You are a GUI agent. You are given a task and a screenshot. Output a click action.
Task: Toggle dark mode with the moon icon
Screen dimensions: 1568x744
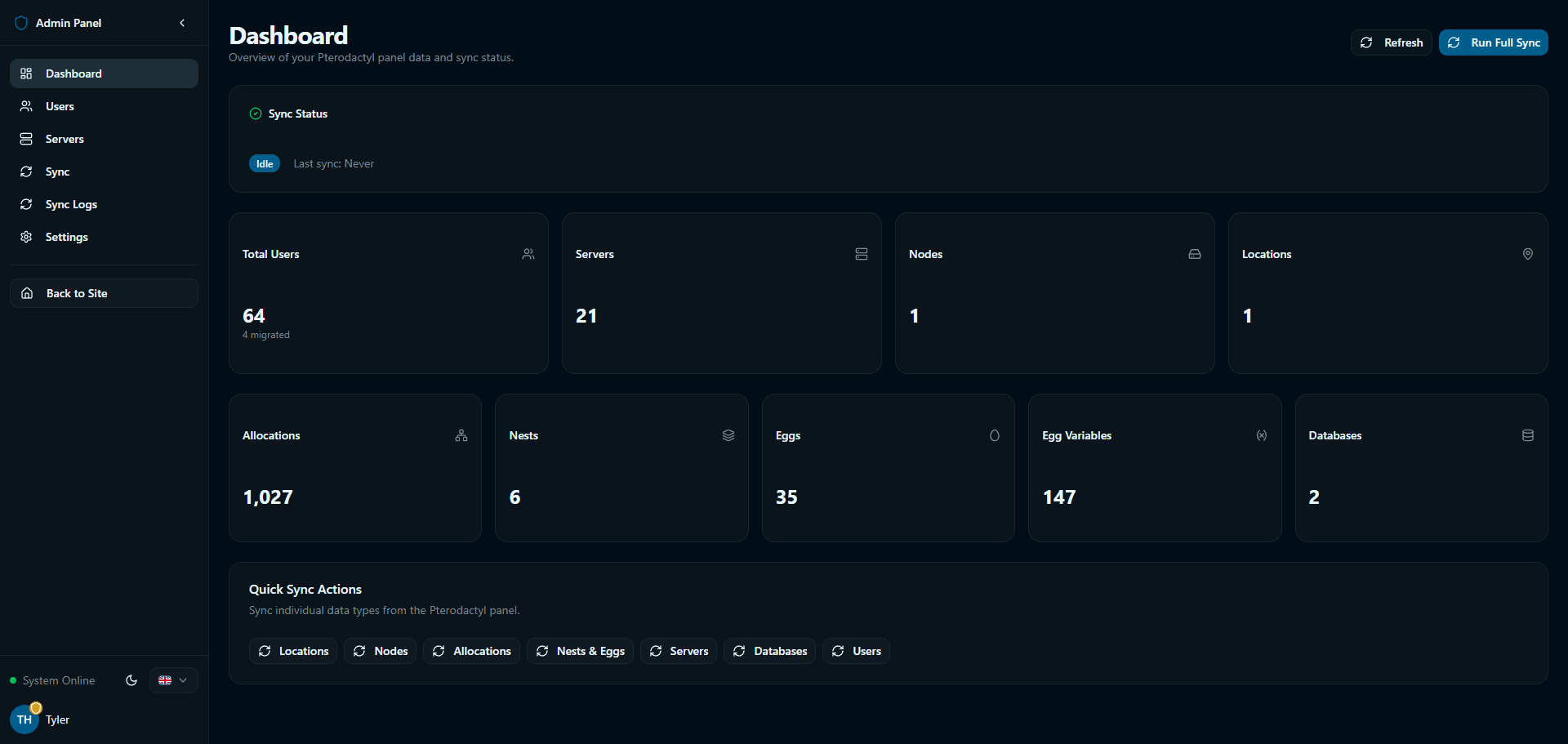click(131, 680)
